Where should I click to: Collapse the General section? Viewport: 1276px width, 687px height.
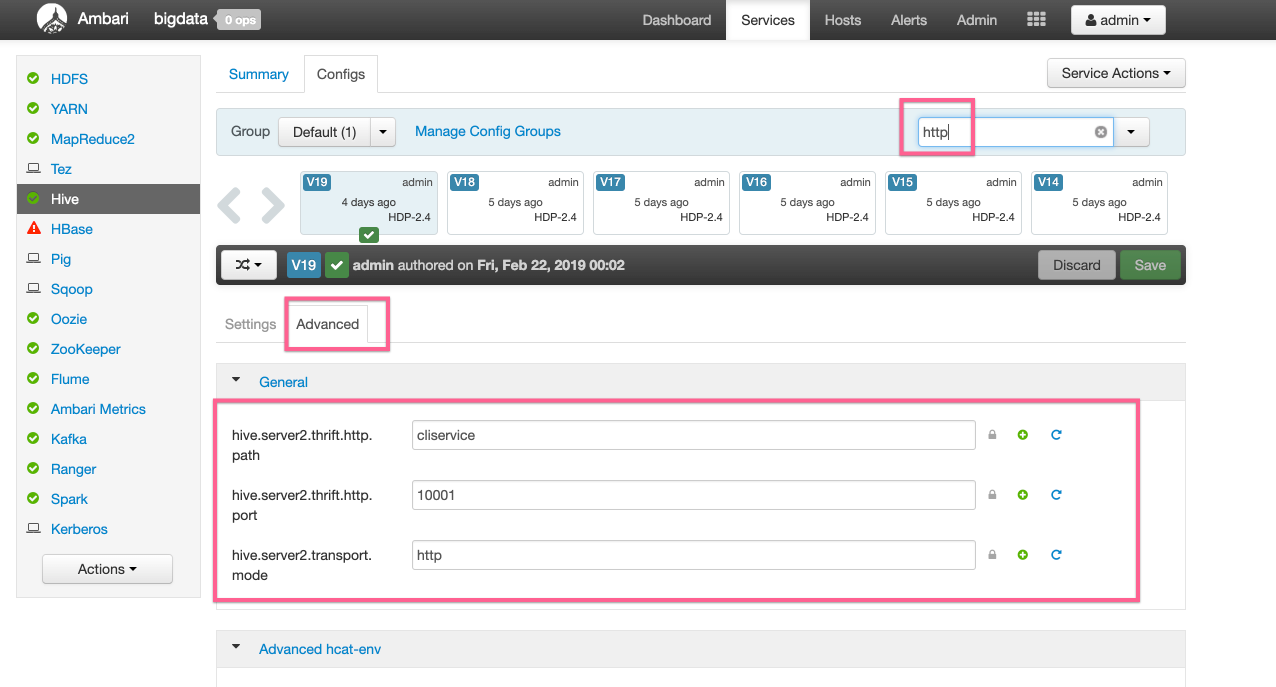tap(237, 381)
